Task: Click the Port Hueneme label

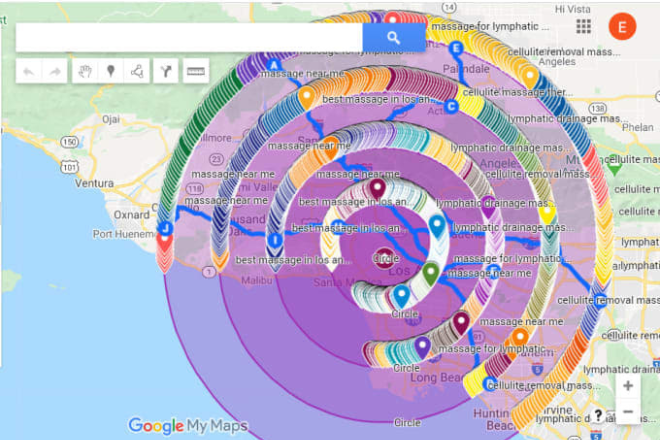Action: click(123, 234)
